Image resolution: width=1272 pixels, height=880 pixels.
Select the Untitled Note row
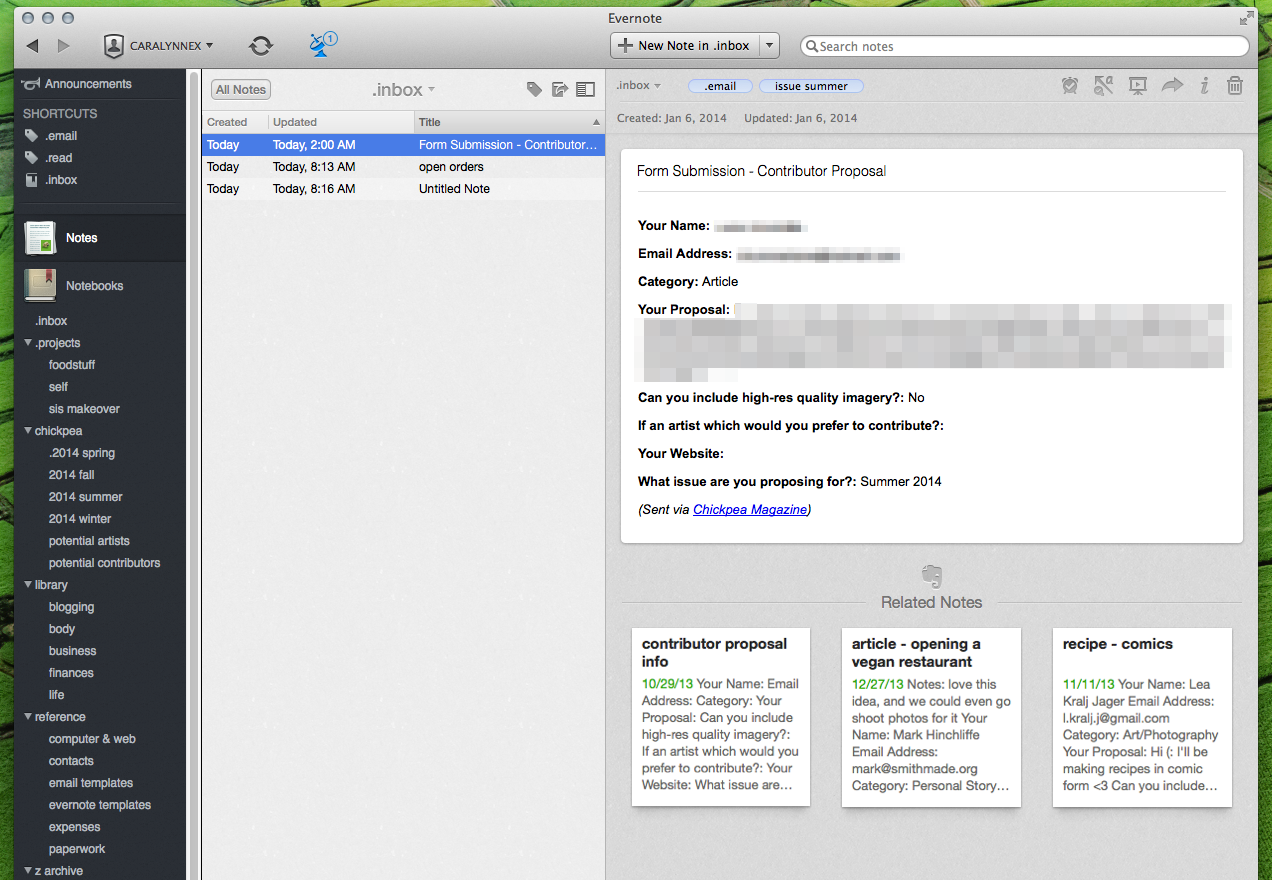pyautogui.click(x=403, y=189)
